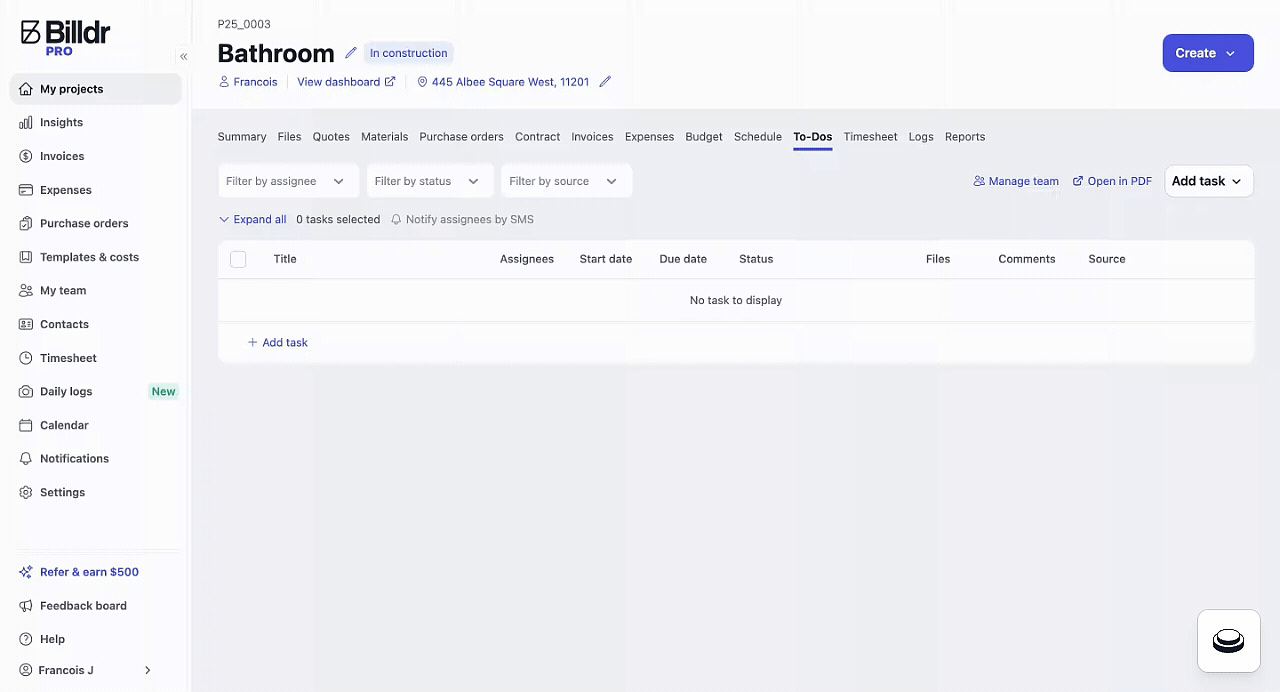Click Manage team link
This screenshot has width=1280, height=692.
(x=1016, y=181)
